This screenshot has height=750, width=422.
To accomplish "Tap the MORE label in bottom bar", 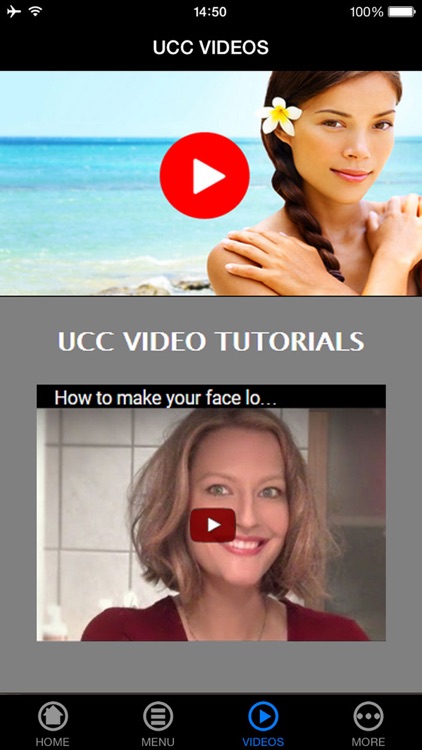I will [368, 742].
